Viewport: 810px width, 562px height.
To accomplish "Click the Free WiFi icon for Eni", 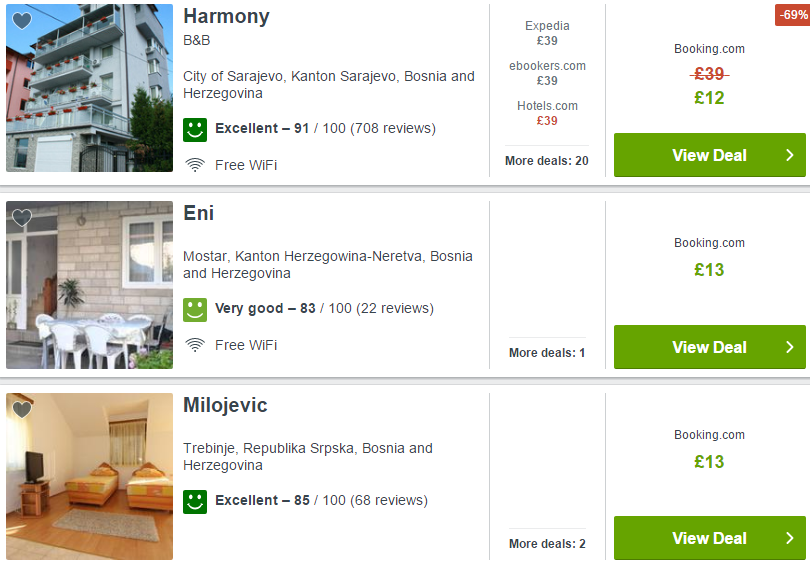I will [196, 345].
